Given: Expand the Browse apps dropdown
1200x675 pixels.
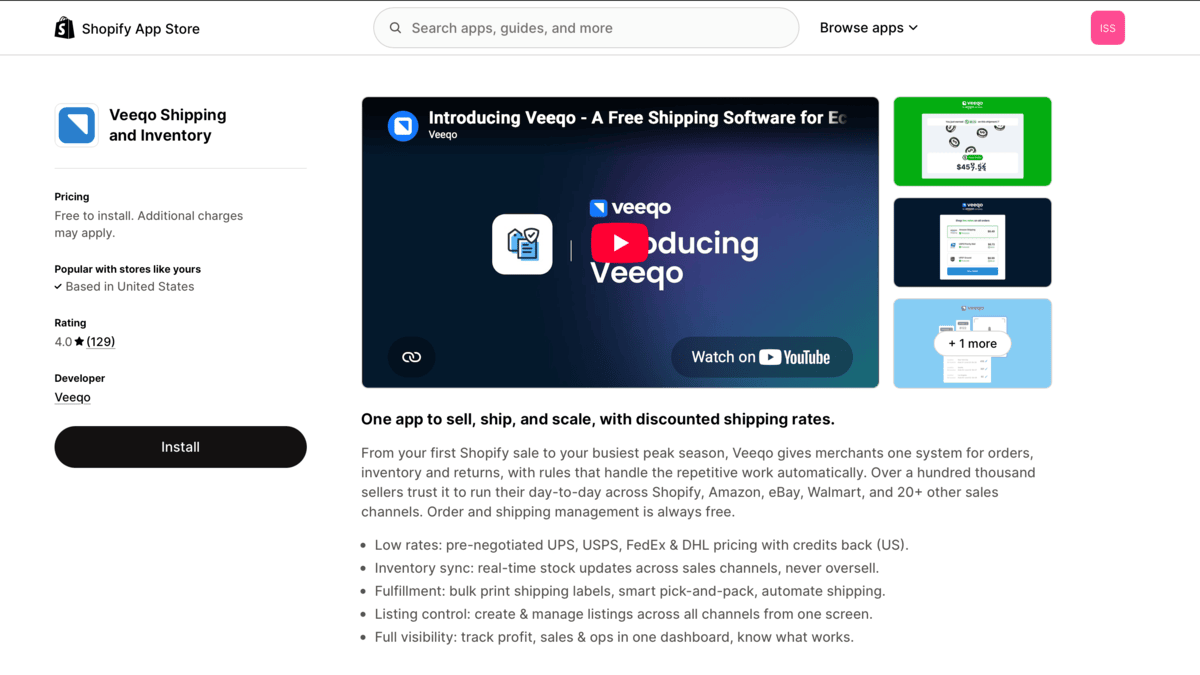Looking at the screenshot, I should (x=868, y=28).
